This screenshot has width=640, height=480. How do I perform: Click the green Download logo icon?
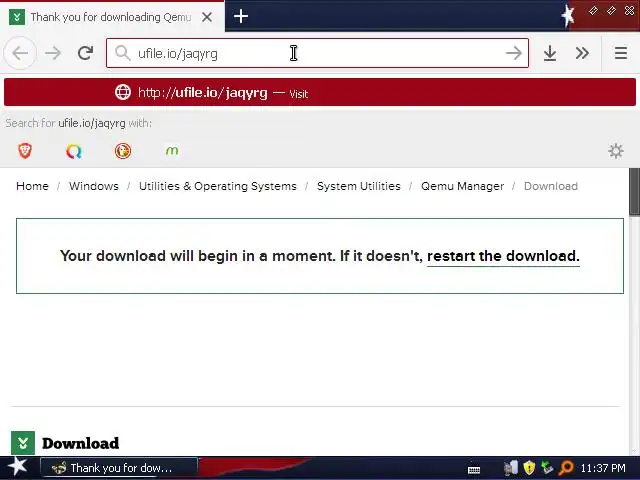[x=23, y=443]
